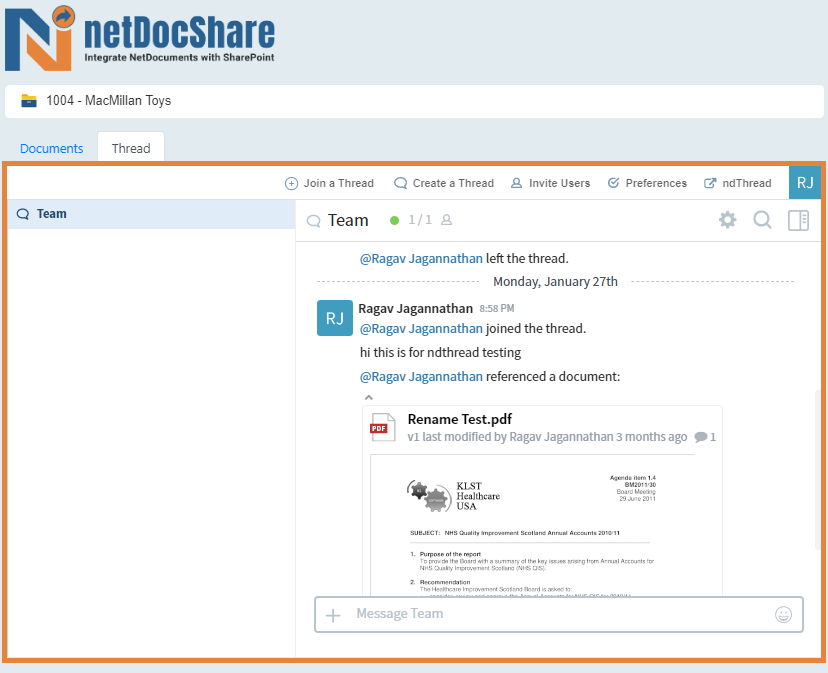The image size is (828, 673).
Task: Select the Thread tab
Action: click(131, 148)
